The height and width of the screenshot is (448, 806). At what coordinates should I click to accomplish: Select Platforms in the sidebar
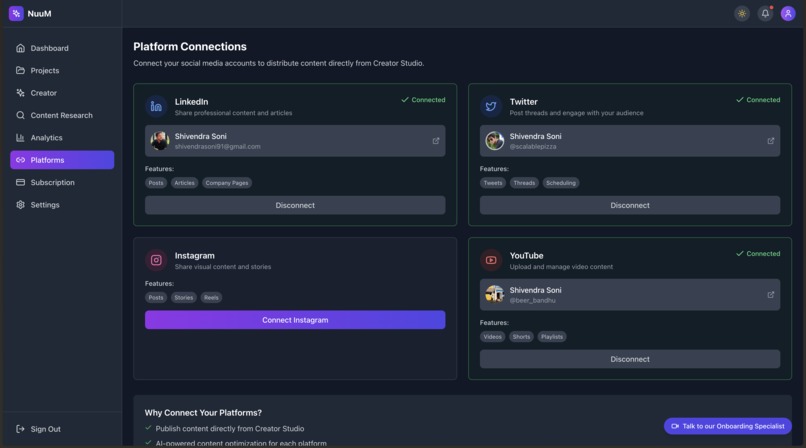(62, 160)
